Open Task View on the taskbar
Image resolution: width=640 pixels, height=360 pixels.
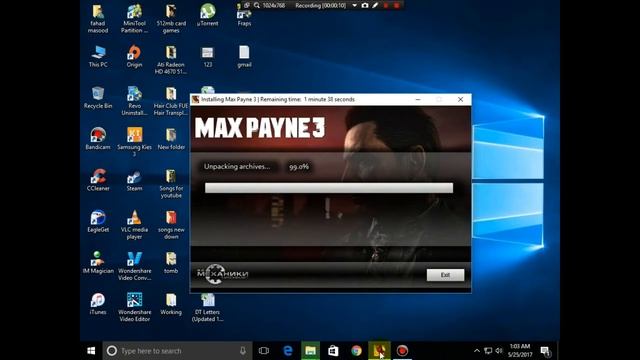264,351
